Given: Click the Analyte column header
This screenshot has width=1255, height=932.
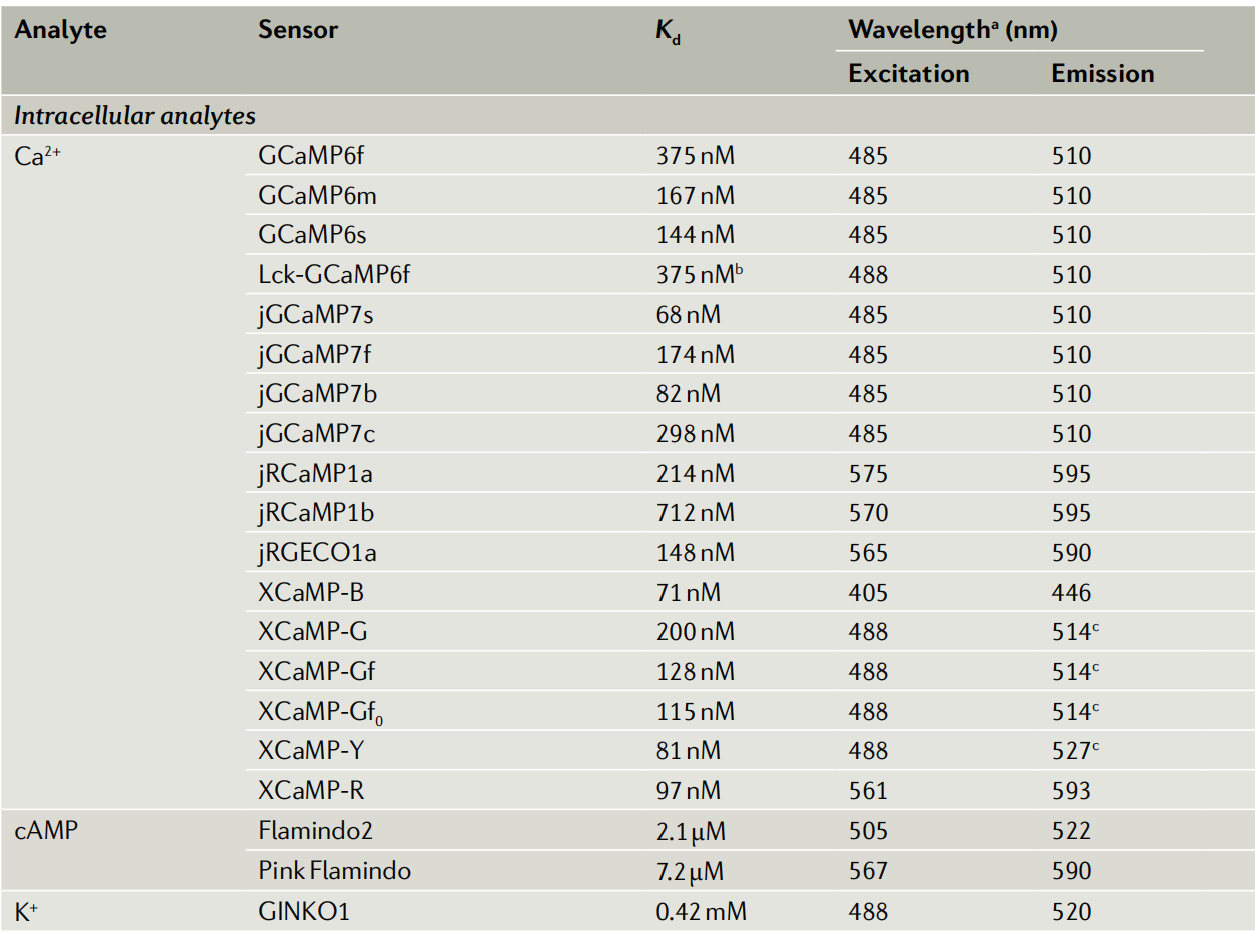Looking at the screenshot, I should click(61, 30).
